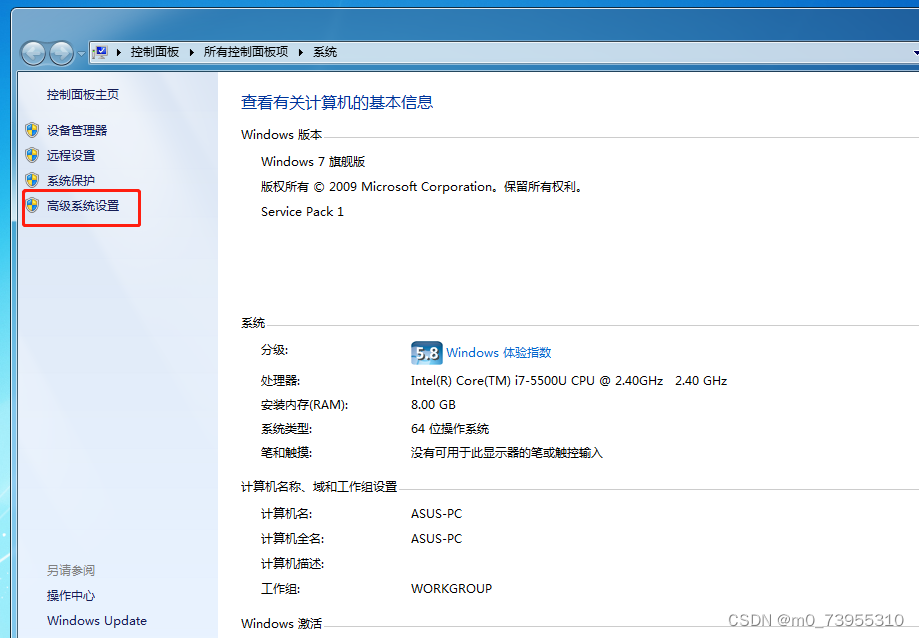
Task: Open the 控制面板 breadcrumb
Action: pyautogui.click(x=155, y=52)
